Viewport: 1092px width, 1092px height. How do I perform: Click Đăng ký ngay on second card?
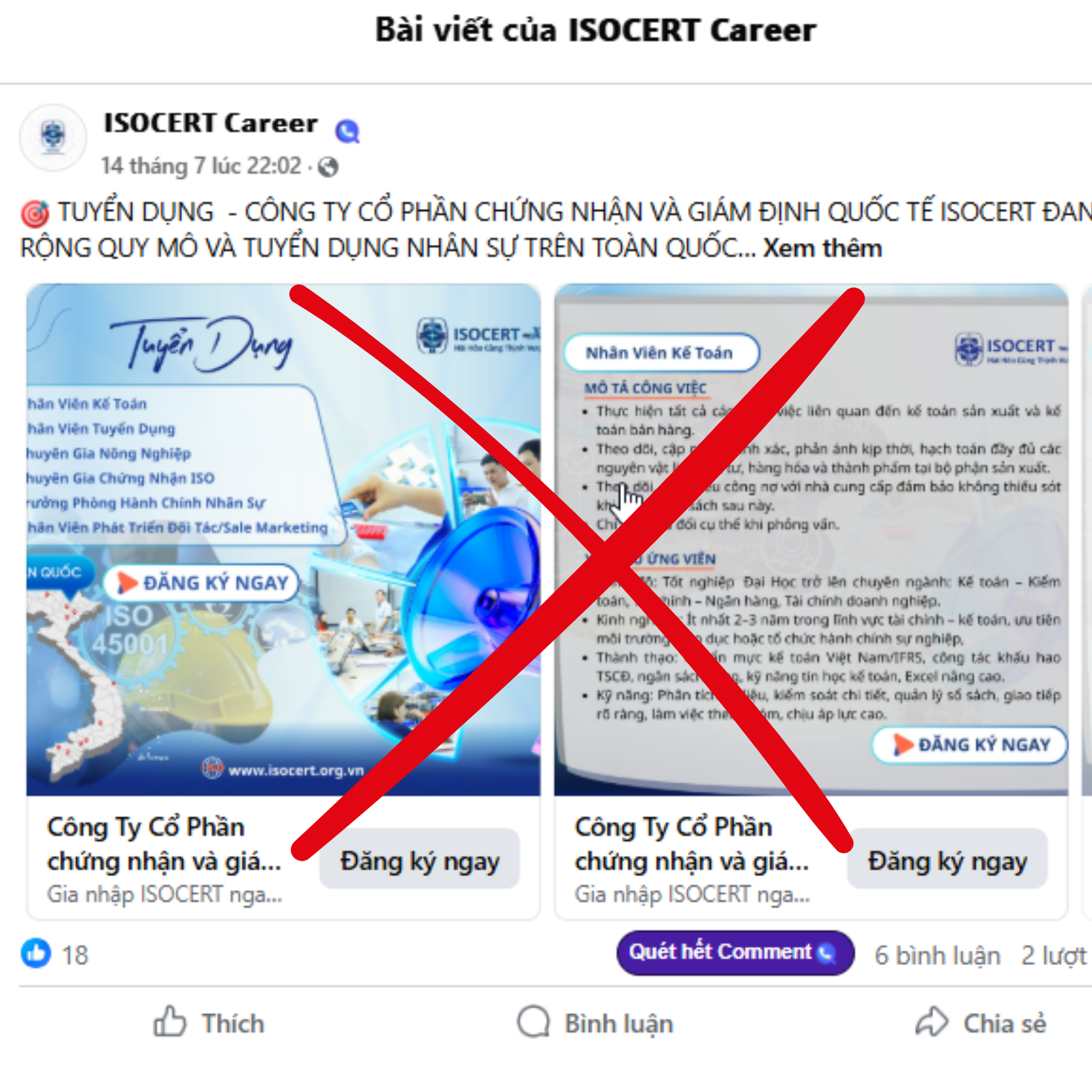pos(947,859)
